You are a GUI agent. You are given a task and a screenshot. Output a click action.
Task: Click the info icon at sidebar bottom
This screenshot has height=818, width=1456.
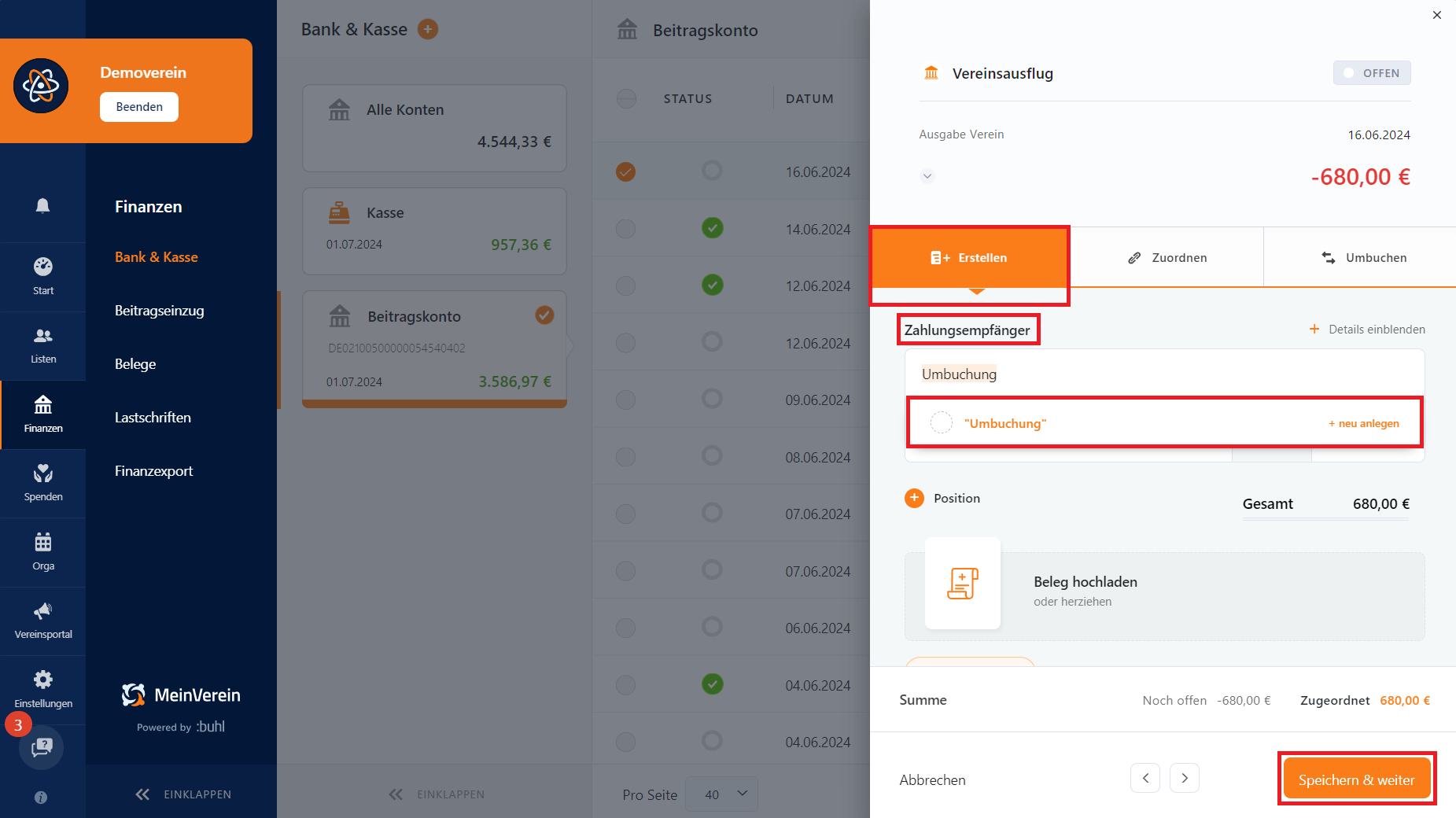point(41,798)
